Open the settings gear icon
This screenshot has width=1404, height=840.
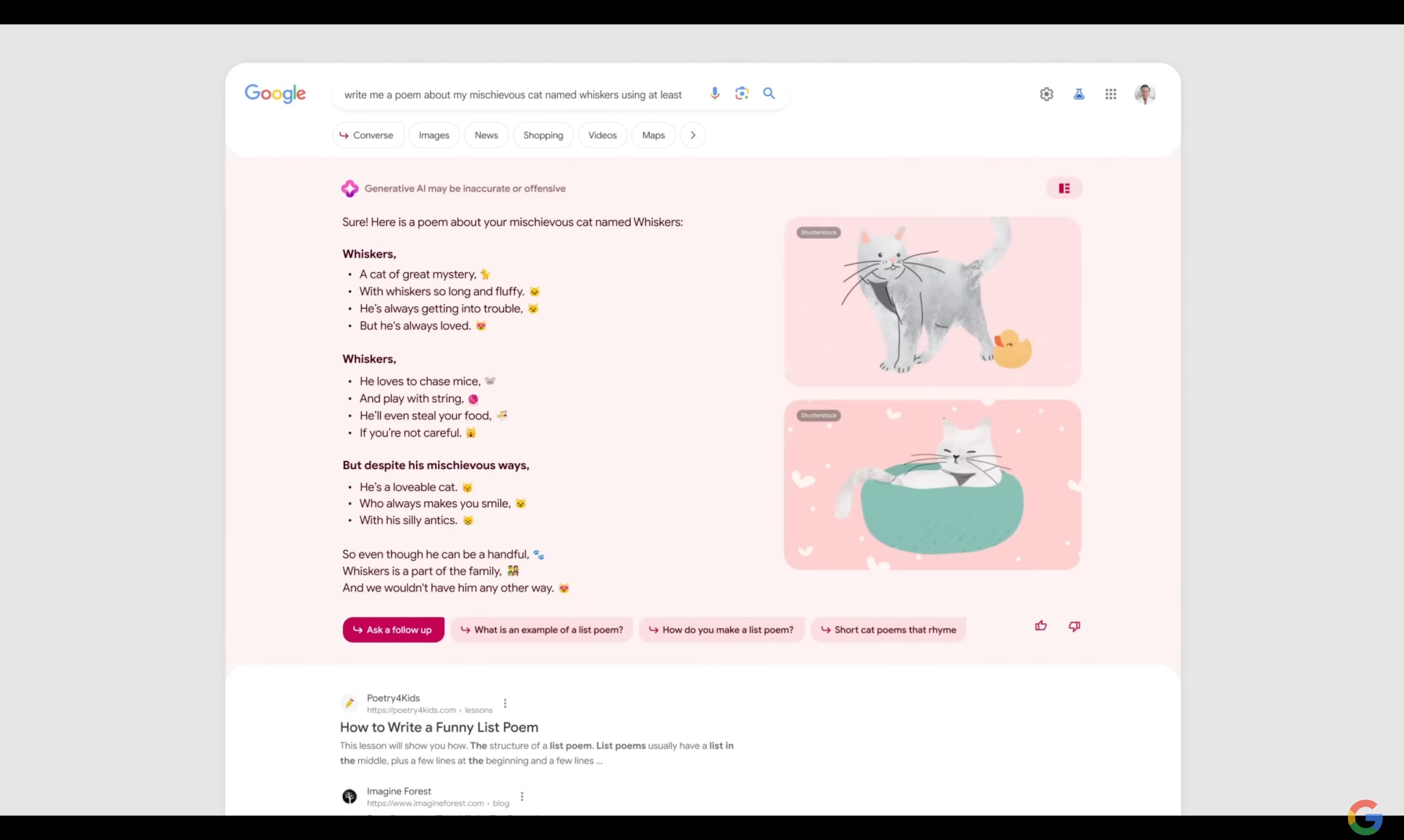[1046, 94]
